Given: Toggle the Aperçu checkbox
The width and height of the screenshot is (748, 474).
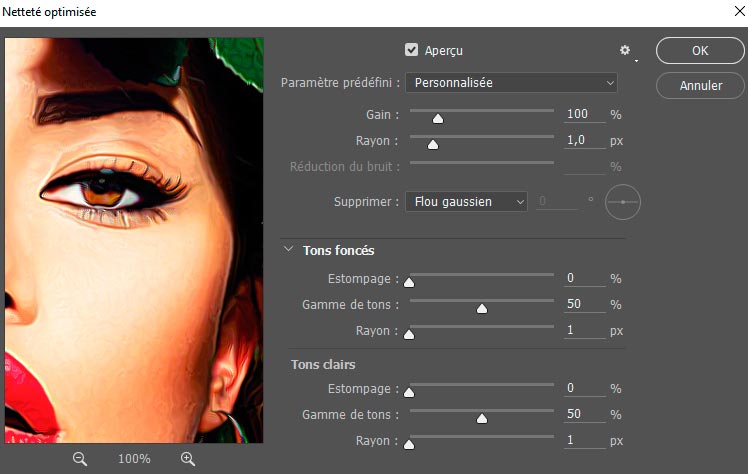Looking at the screenshot, I should click(x=411, y=50).
